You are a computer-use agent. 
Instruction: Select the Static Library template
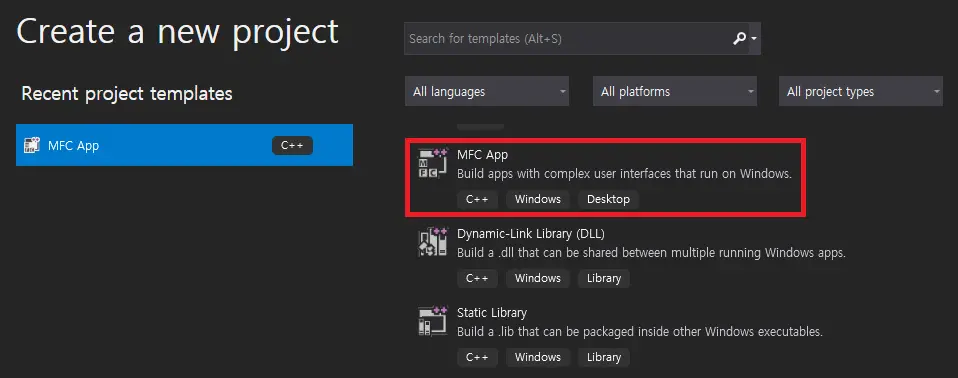492,313
